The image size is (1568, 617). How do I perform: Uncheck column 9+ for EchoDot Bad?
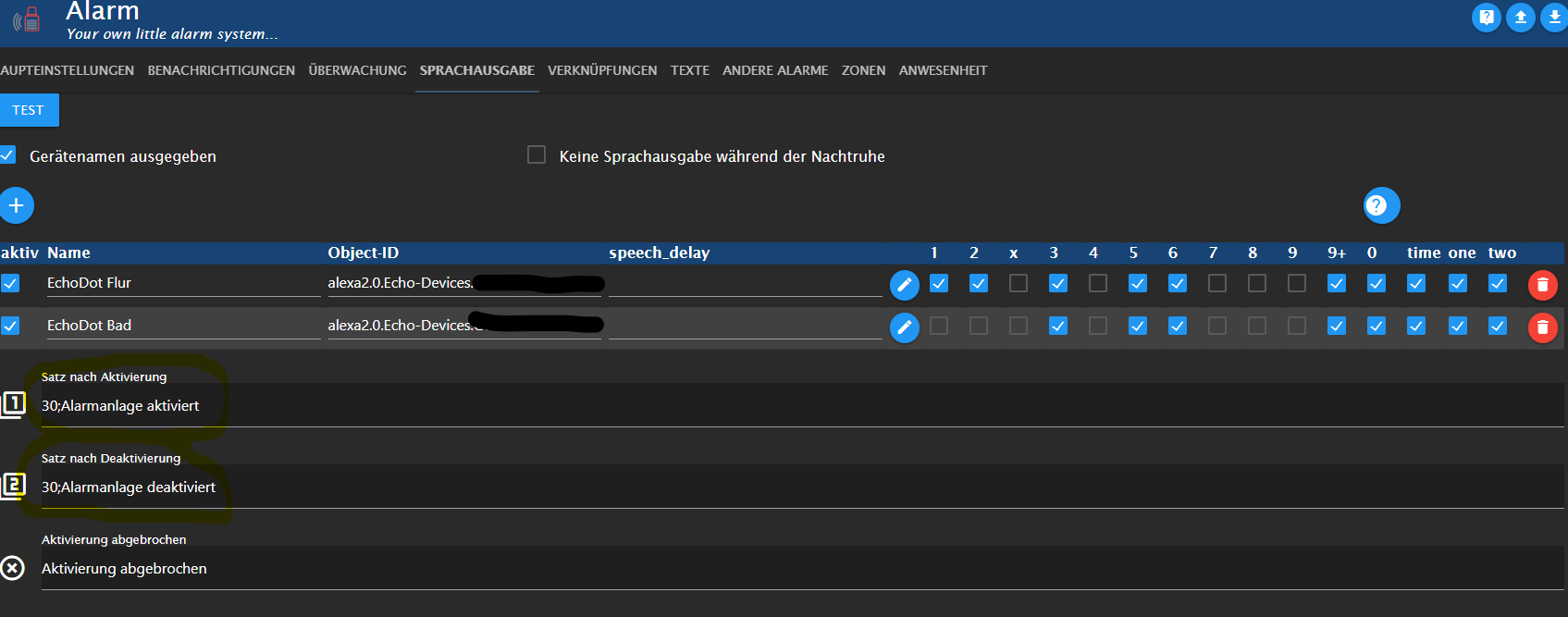1337,326
